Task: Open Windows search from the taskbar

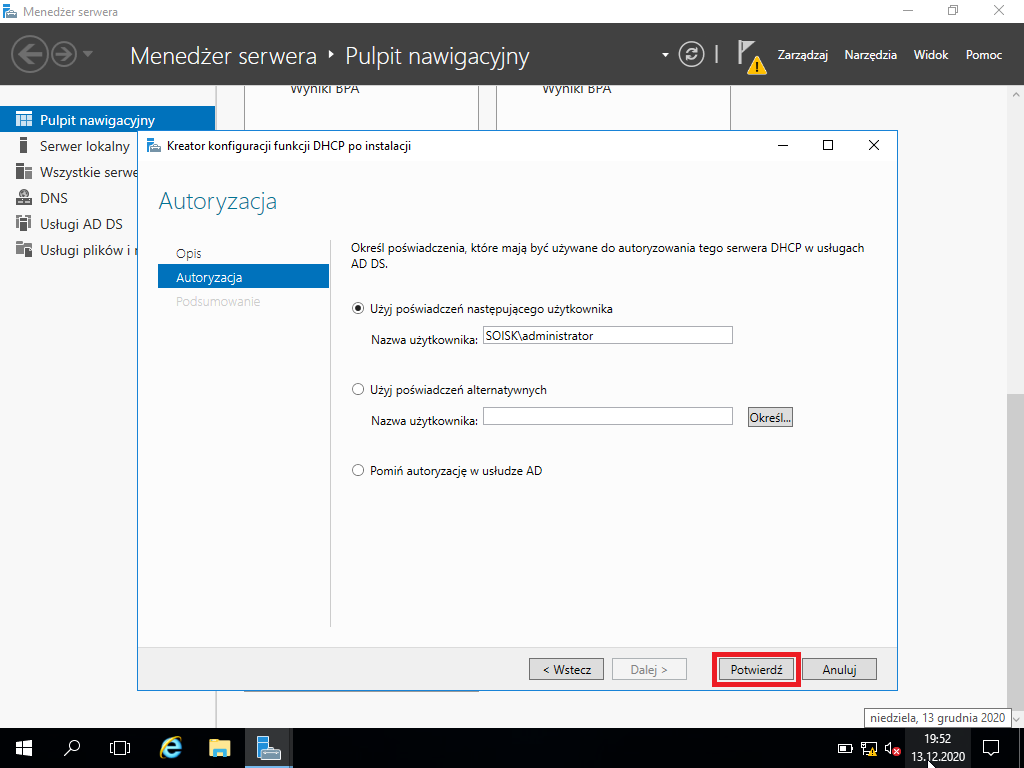Action: pos(72,748)
